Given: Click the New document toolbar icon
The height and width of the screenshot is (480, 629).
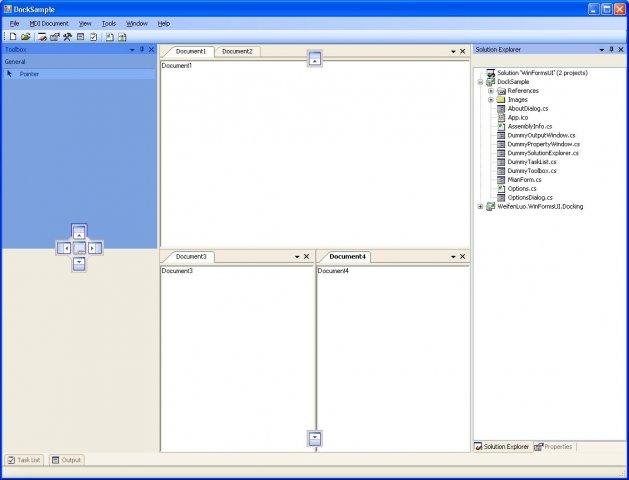Looking at the screenshot, I should pos(13,37).
